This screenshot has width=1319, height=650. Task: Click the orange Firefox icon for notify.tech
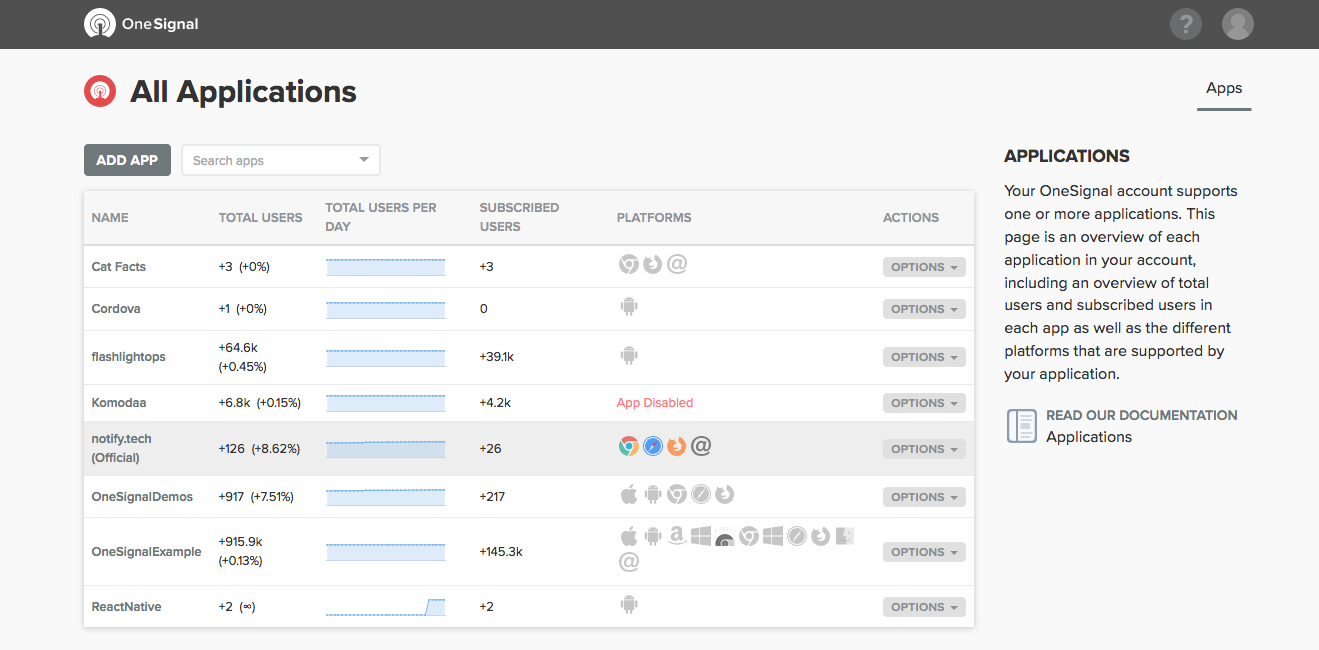click(677, 446)
